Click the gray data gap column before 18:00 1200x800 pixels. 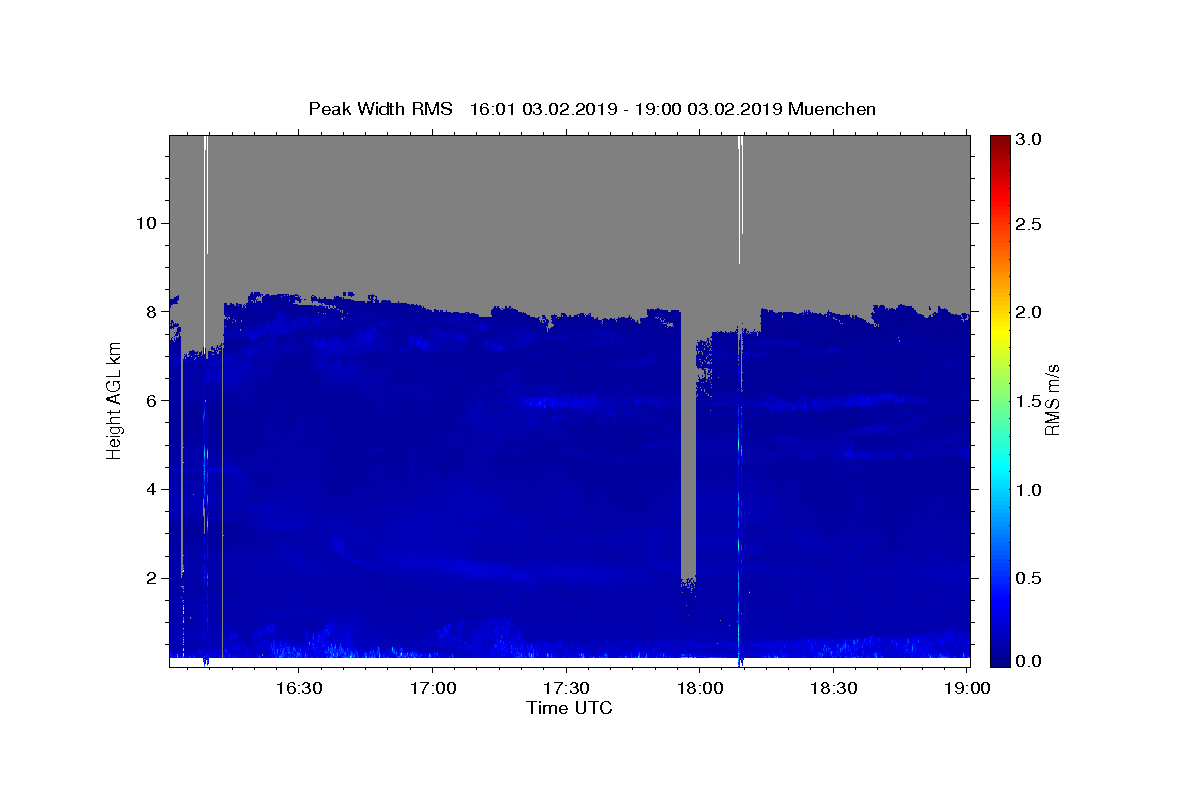(688, 445)
